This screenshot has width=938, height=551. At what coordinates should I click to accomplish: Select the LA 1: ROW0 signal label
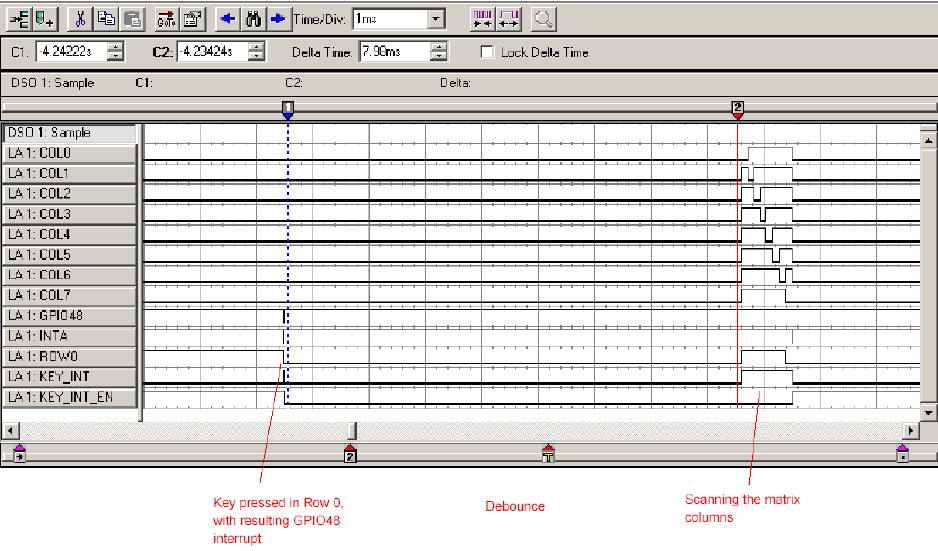click(71, 357)
